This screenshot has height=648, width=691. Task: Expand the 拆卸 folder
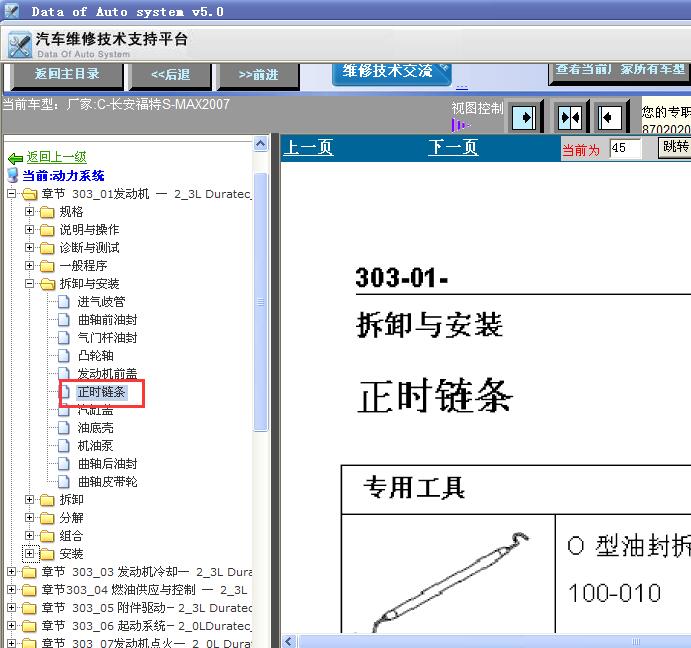coord(30,499)
